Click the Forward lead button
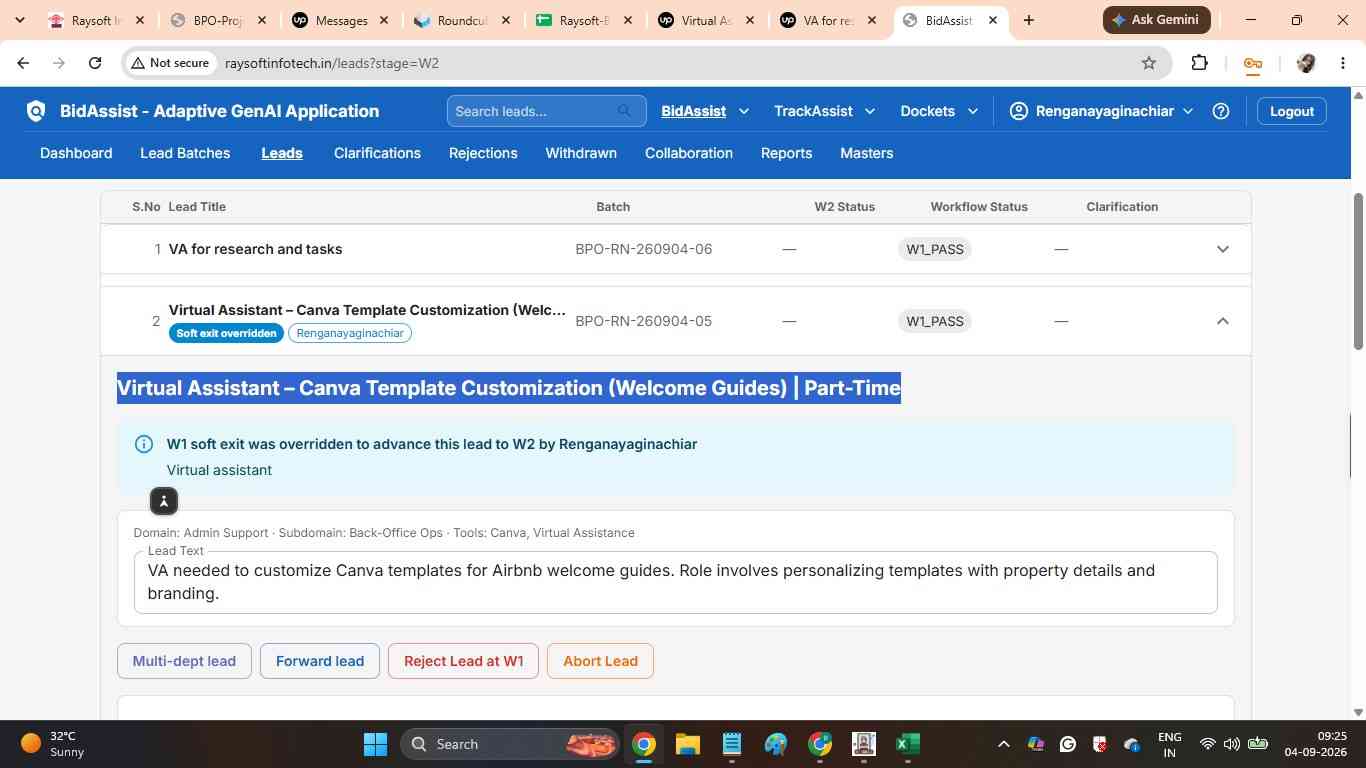 pyautogui.click(x=320, y=661)
